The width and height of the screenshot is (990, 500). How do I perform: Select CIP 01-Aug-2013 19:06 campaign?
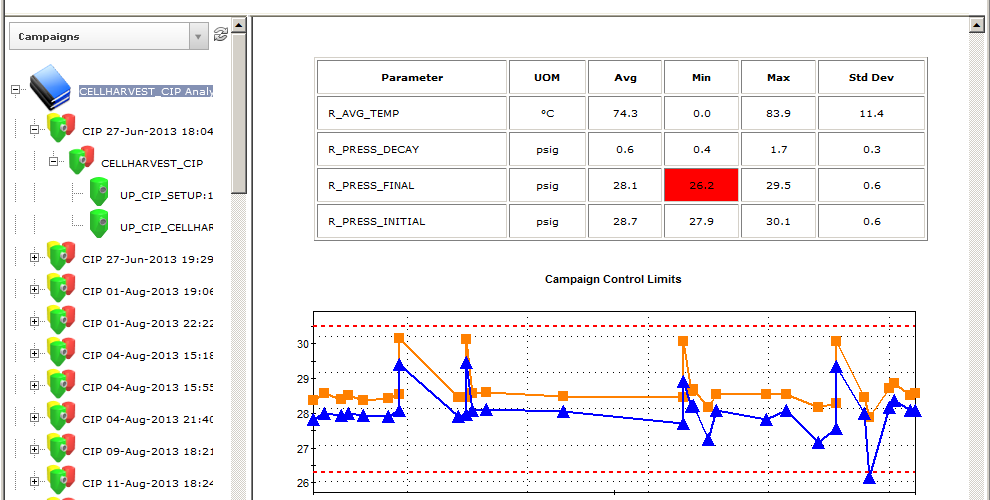(148, 292)
